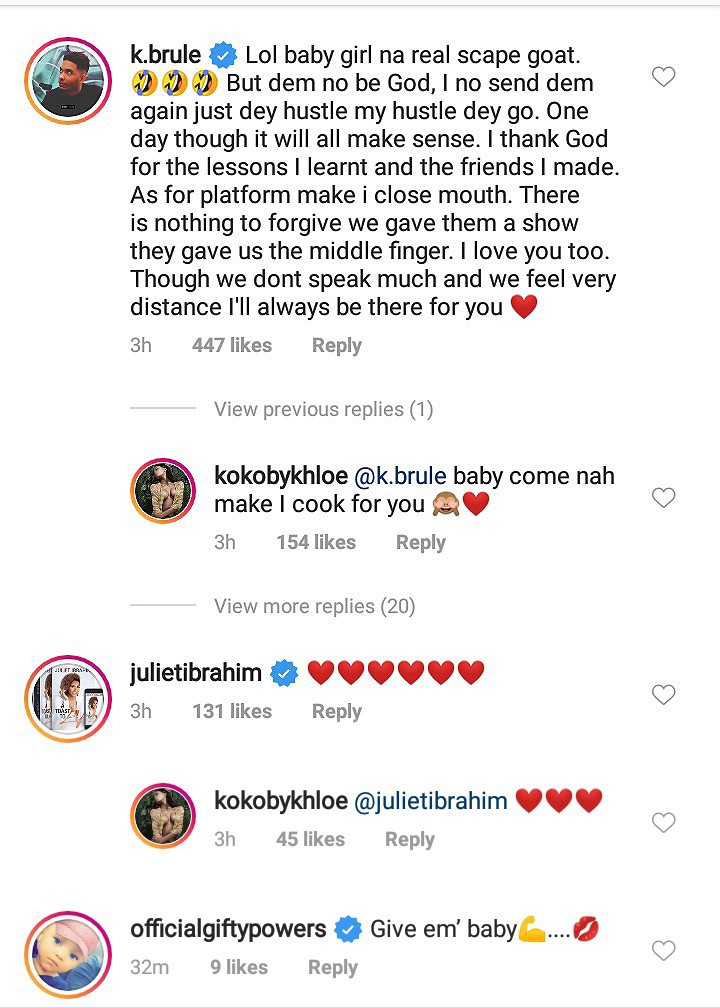Reply to k.brule's comment

click(336, 345)
